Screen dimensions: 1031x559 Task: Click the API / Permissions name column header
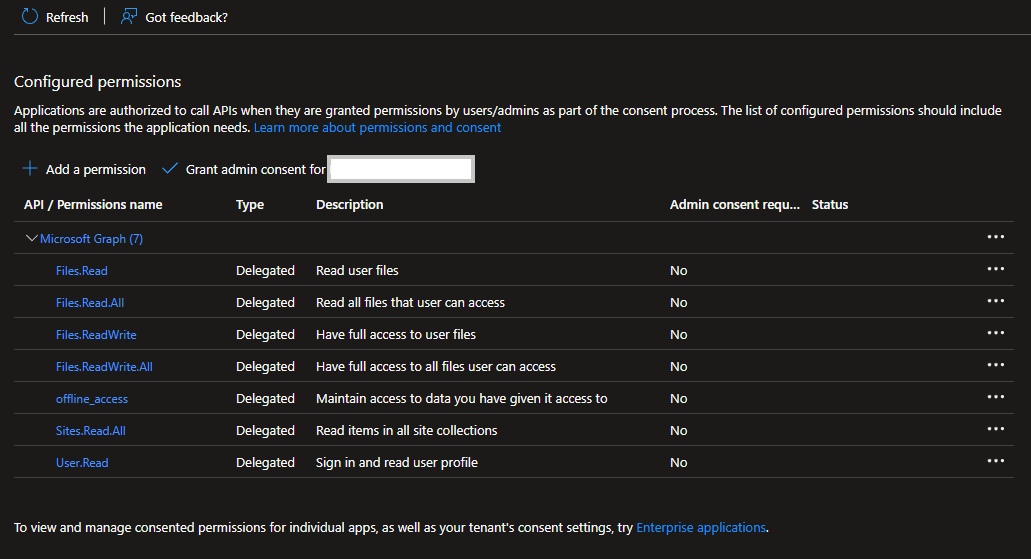[93, 205]
